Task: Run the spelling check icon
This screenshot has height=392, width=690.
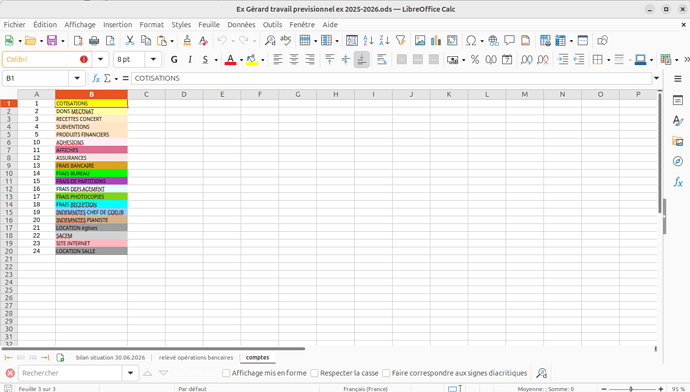Action: 286,40
